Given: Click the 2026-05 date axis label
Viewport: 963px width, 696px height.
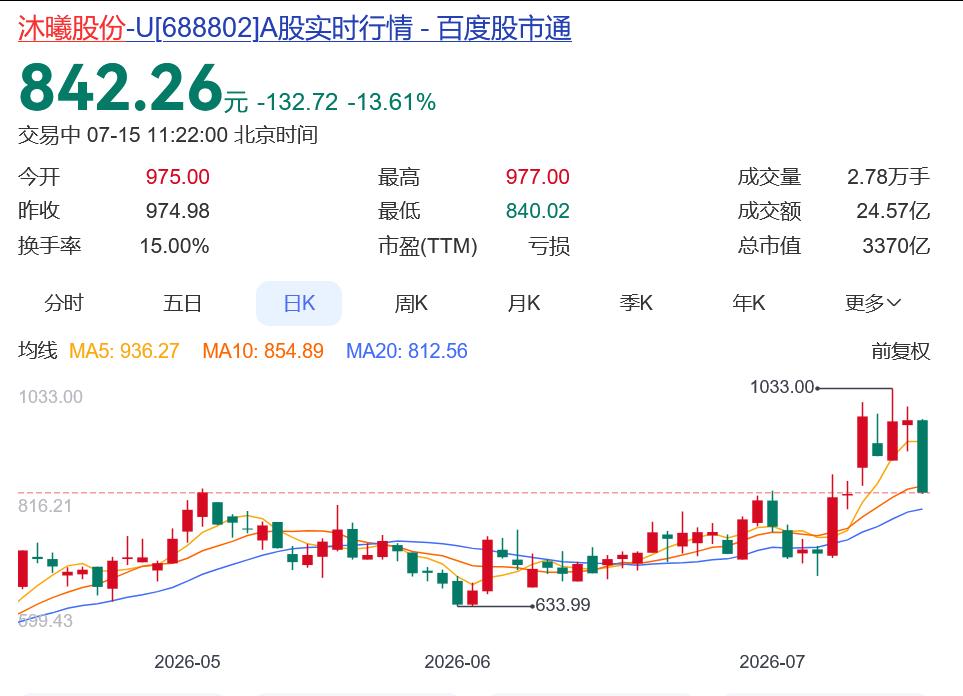Looking at the screenshot, I should click(187, 662).
